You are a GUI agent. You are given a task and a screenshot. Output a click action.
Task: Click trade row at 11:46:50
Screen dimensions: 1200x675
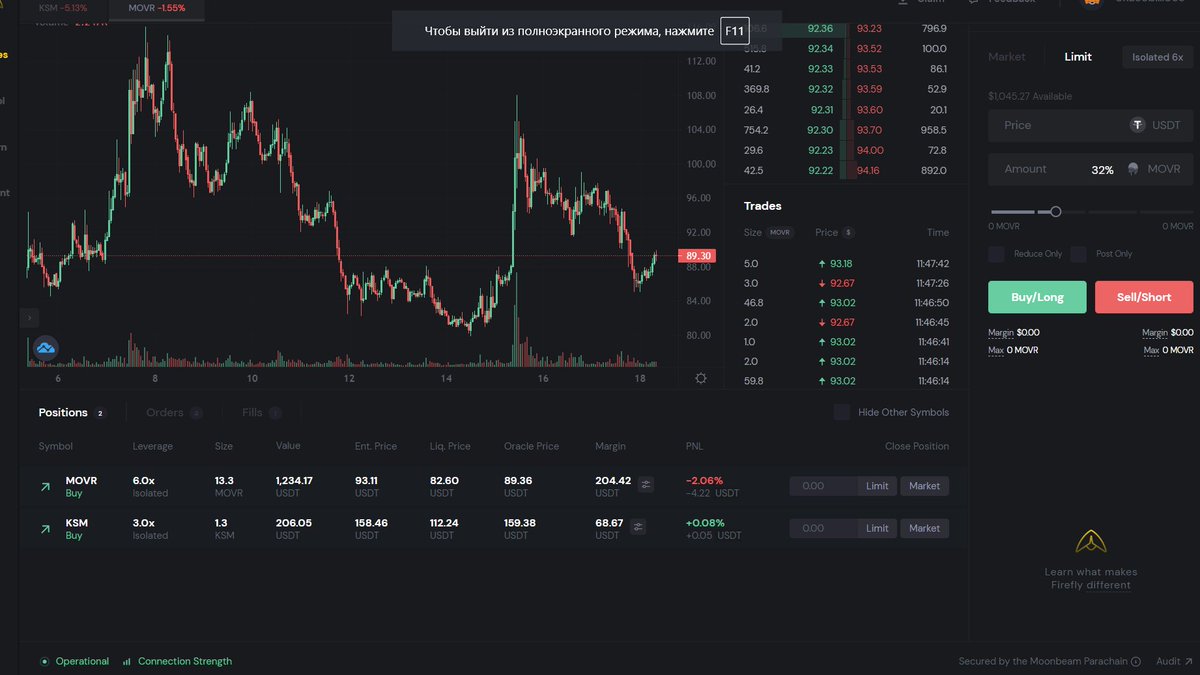pos(846,303)
